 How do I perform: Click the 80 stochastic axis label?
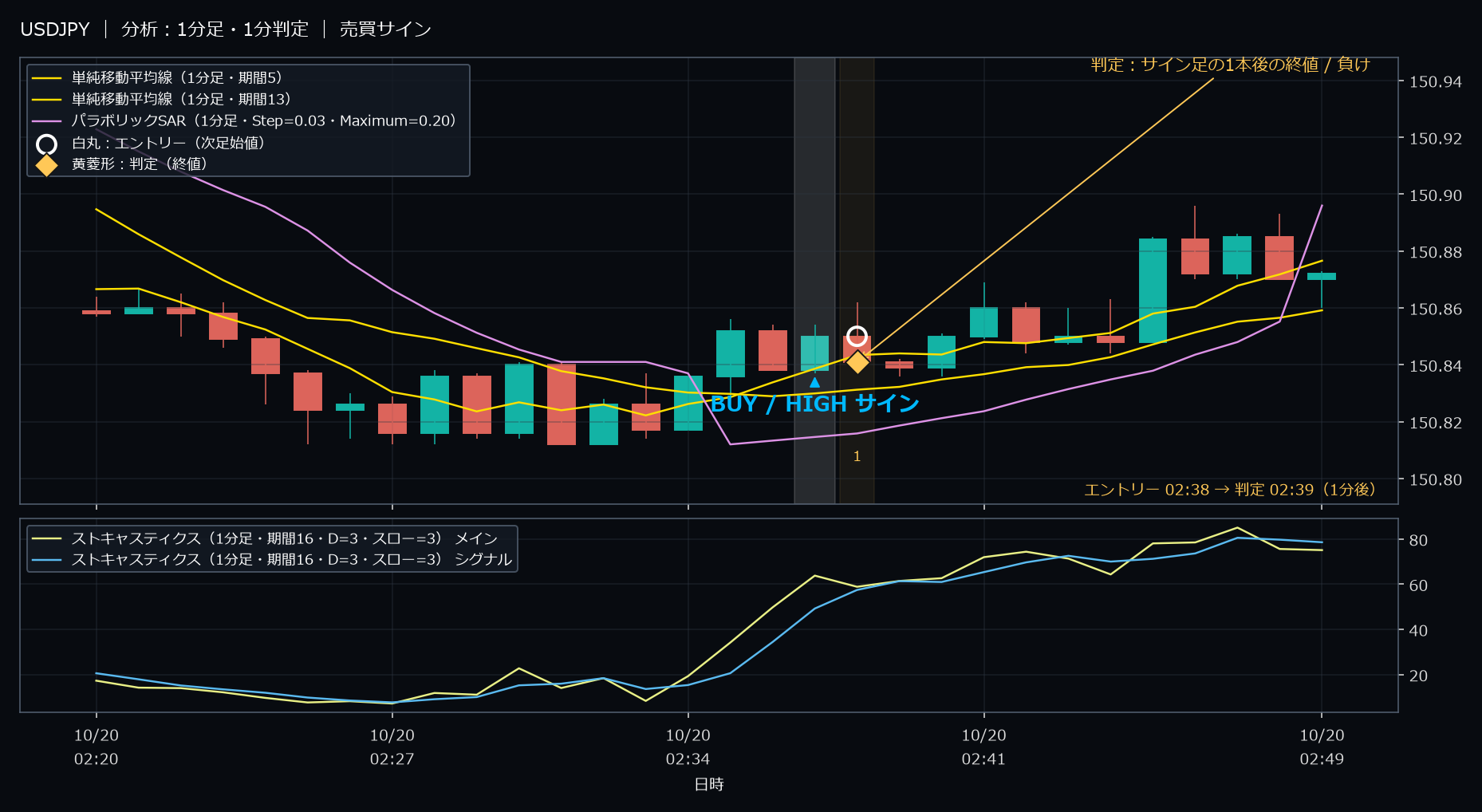[x=1418, y=541]
